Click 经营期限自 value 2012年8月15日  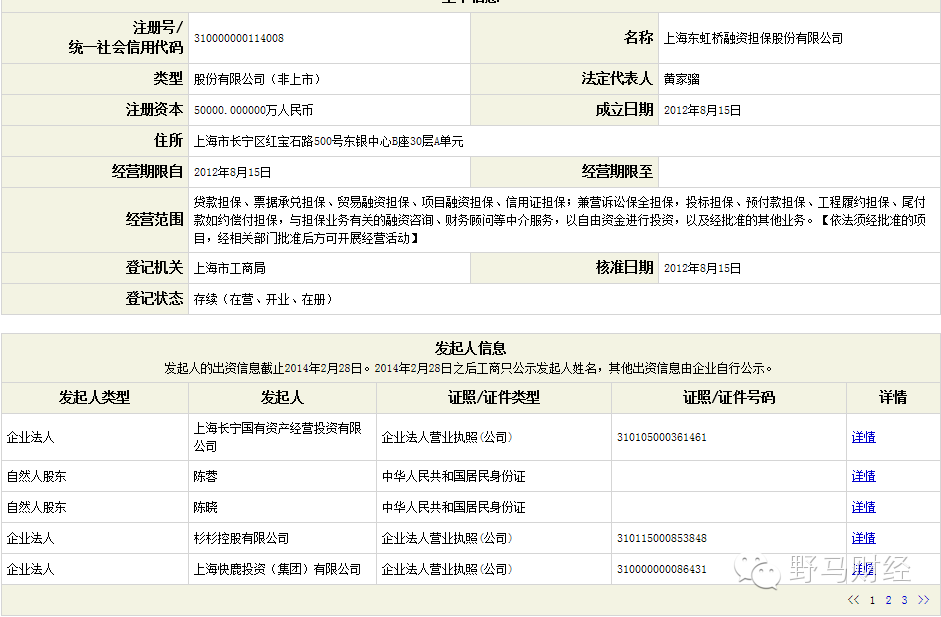[x=232, y=172]
